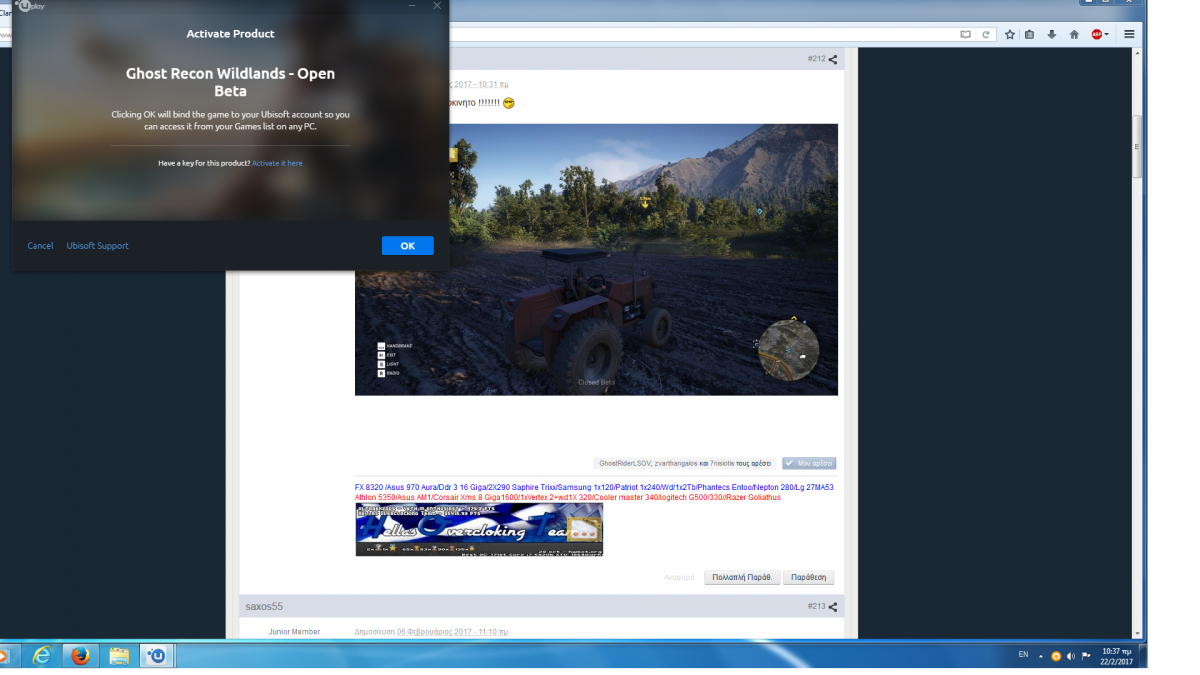Minimize the Uplay dialog window
1200x675 pixels.
tap(413, 6)
